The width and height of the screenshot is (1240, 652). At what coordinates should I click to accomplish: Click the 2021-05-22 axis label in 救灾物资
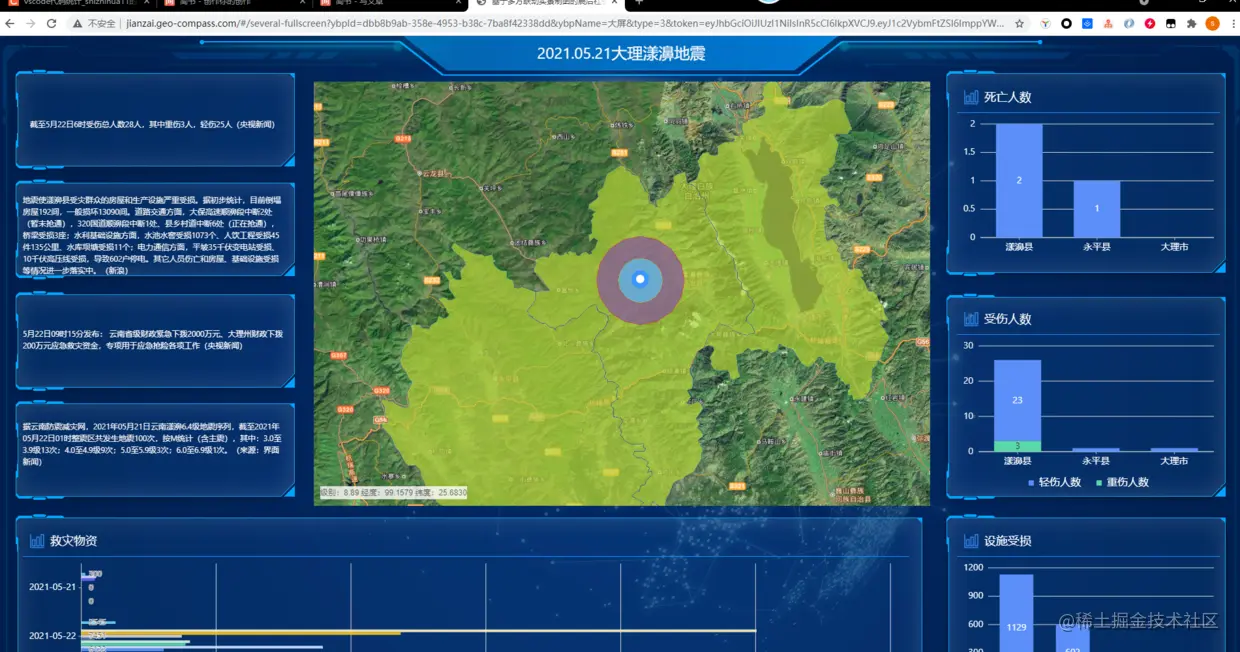[x=53, y=636]
